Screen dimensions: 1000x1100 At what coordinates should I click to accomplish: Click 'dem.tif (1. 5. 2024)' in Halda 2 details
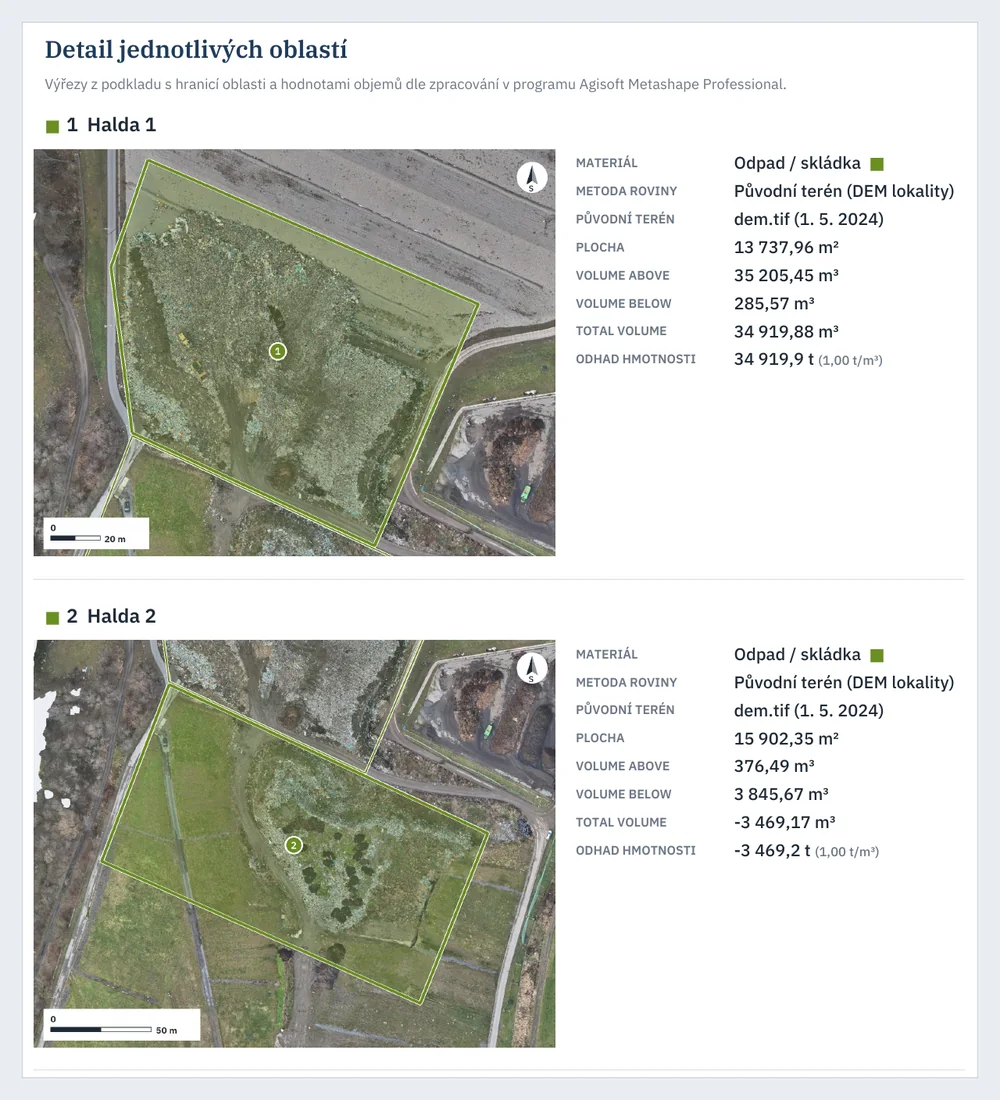808,710
